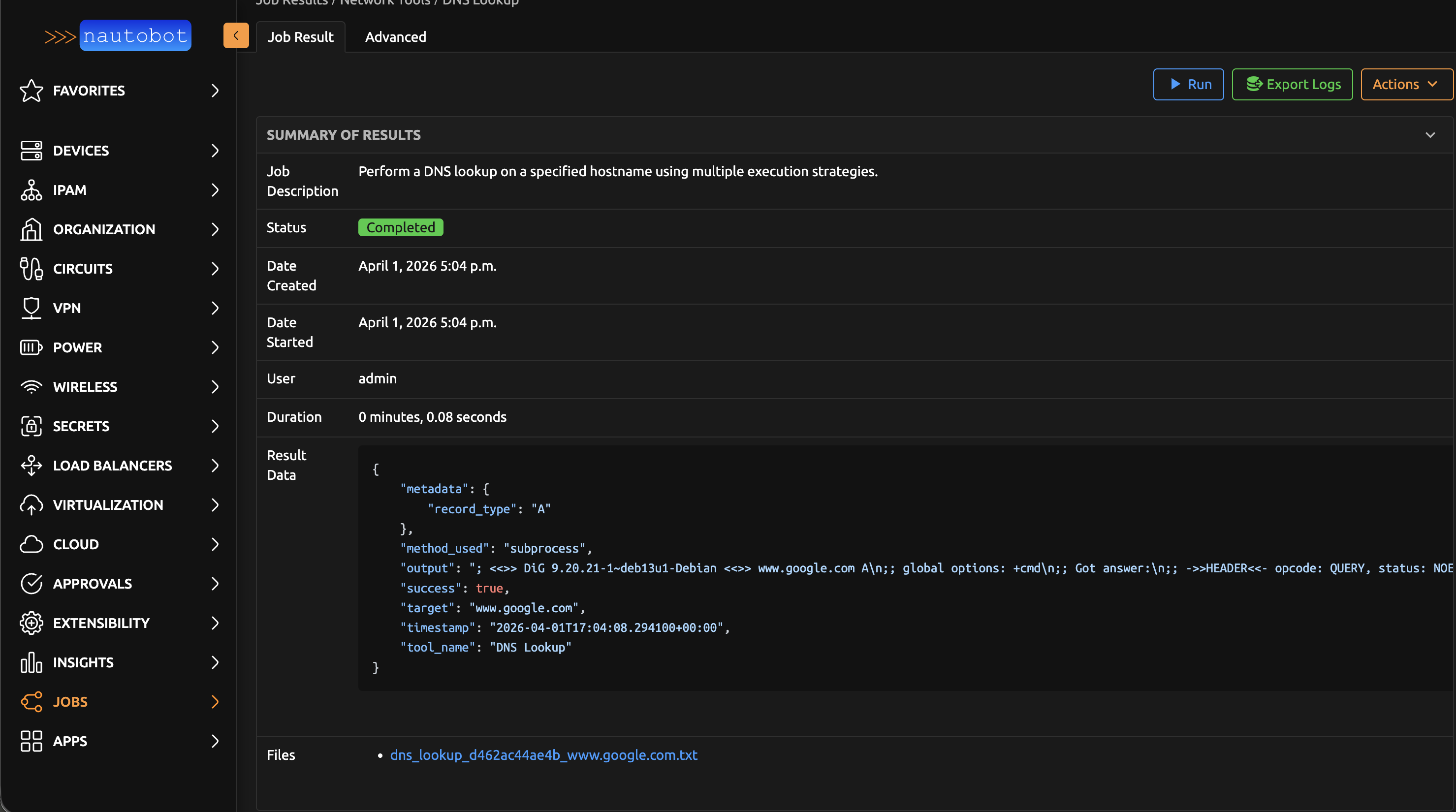The width and height of the screenshot is (1456, 812).
Task: Collapse the sidebar with orange arrow button
Action: coord(236,35)
